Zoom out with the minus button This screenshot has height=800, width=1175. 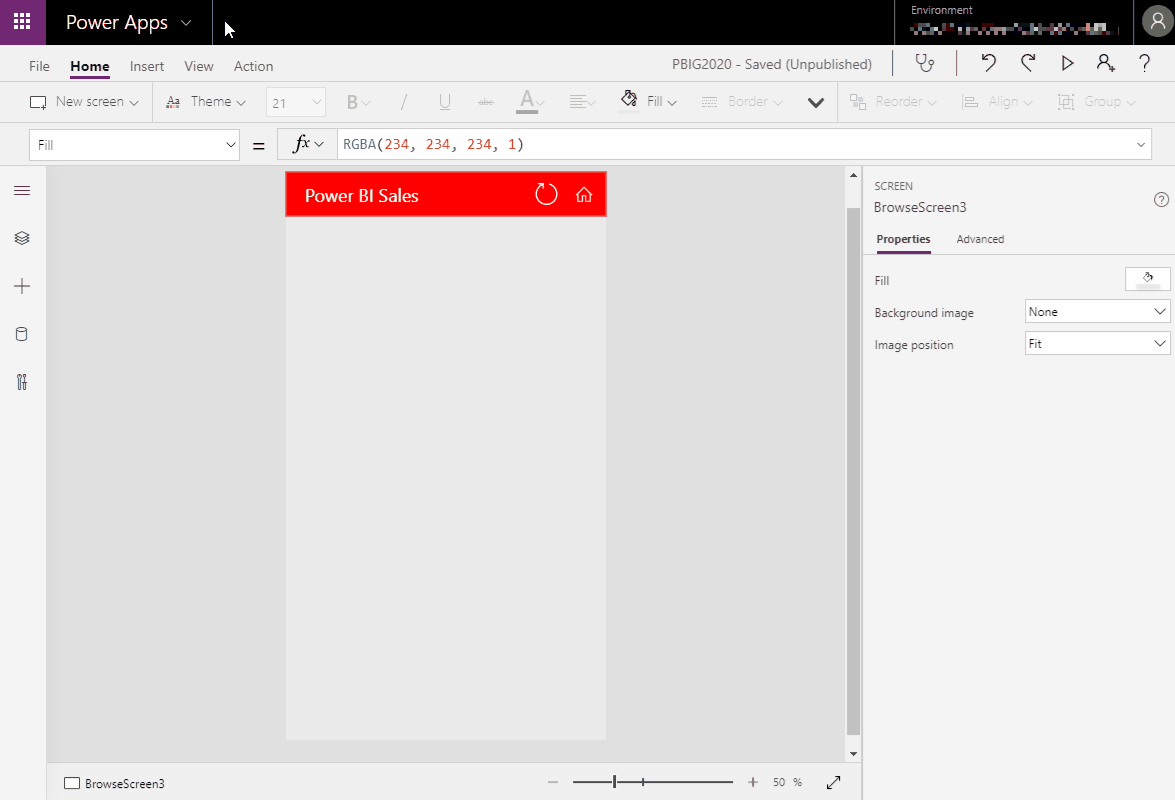point(553,782)
